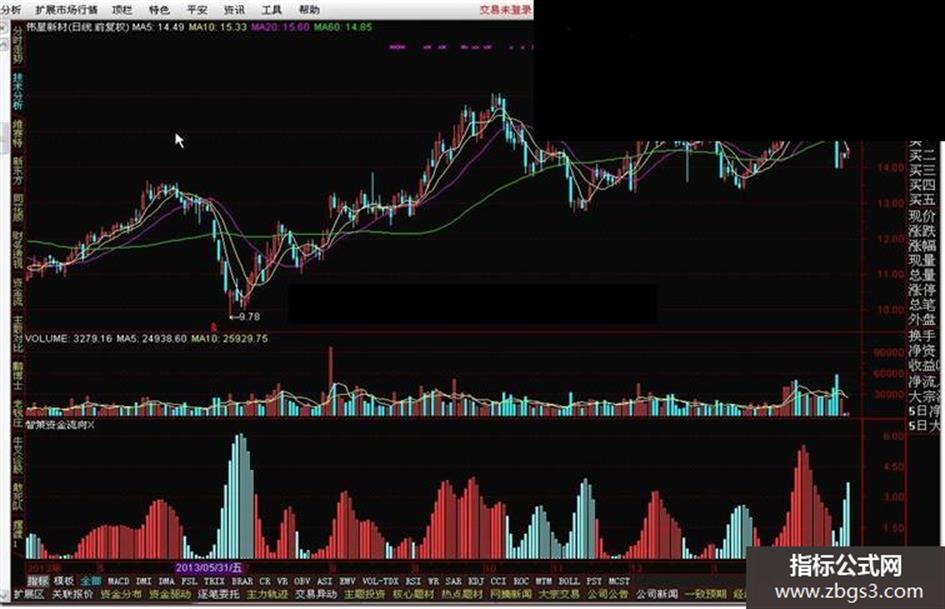Select 翻博士 in left sidebar
Viewport: 945px width, 609px height.
point(18,375)
